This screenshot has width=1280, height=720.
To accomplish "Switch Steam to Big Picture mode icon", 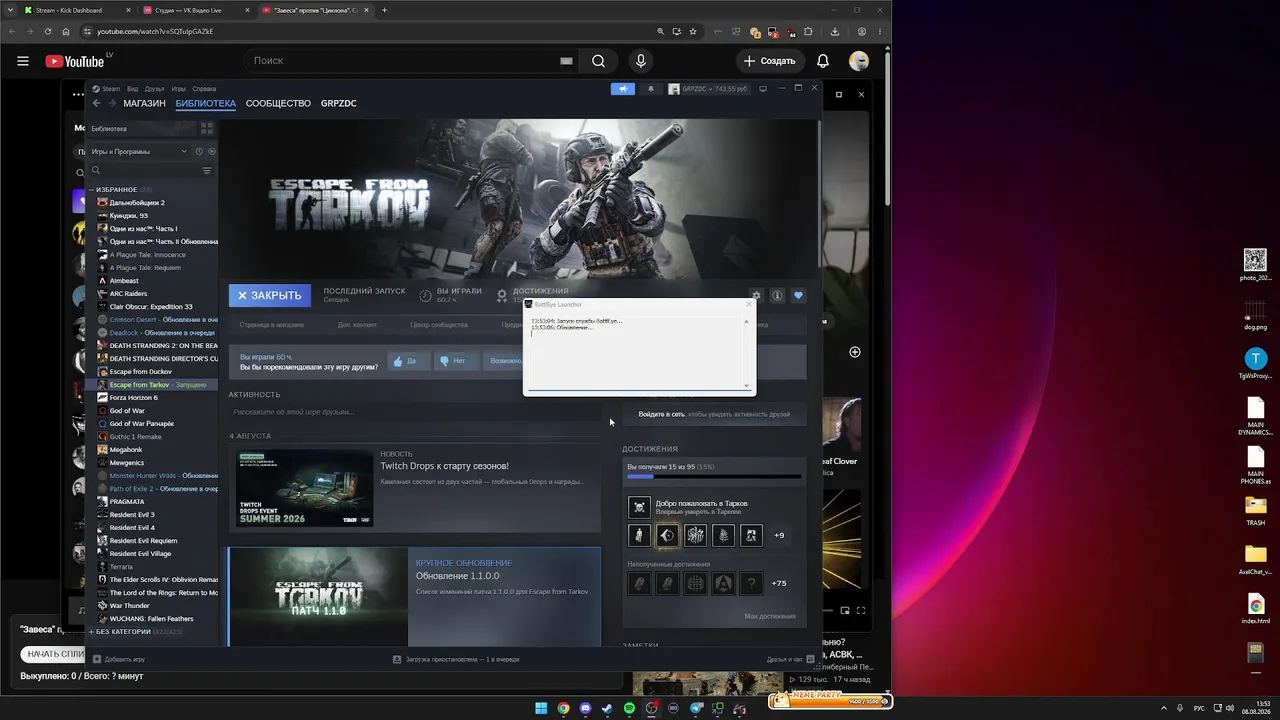I will point(763,89).
